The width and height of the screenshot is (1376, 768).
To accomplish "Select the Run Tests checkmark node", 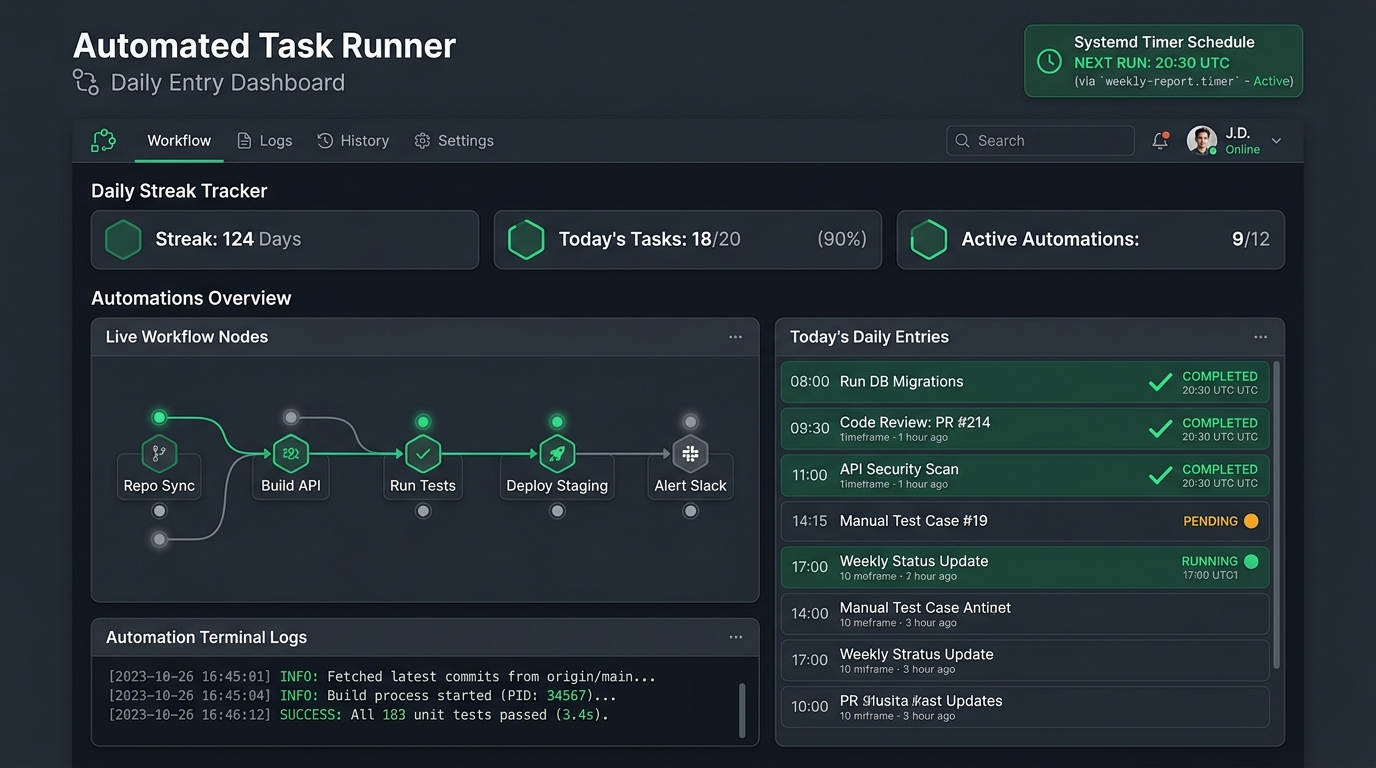I will pos(423,454).
